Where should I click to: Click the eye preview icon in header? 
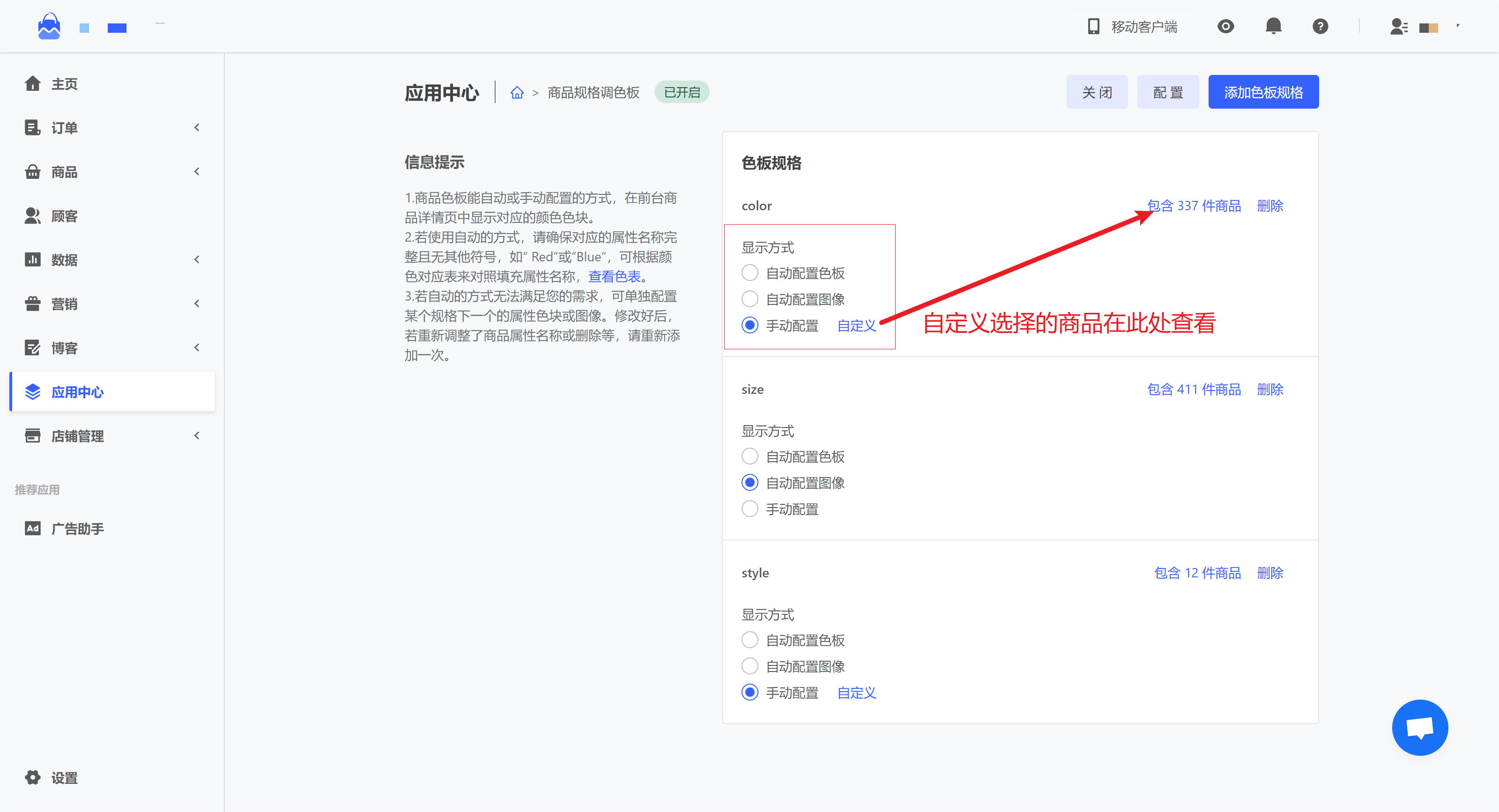point(1225,26)
